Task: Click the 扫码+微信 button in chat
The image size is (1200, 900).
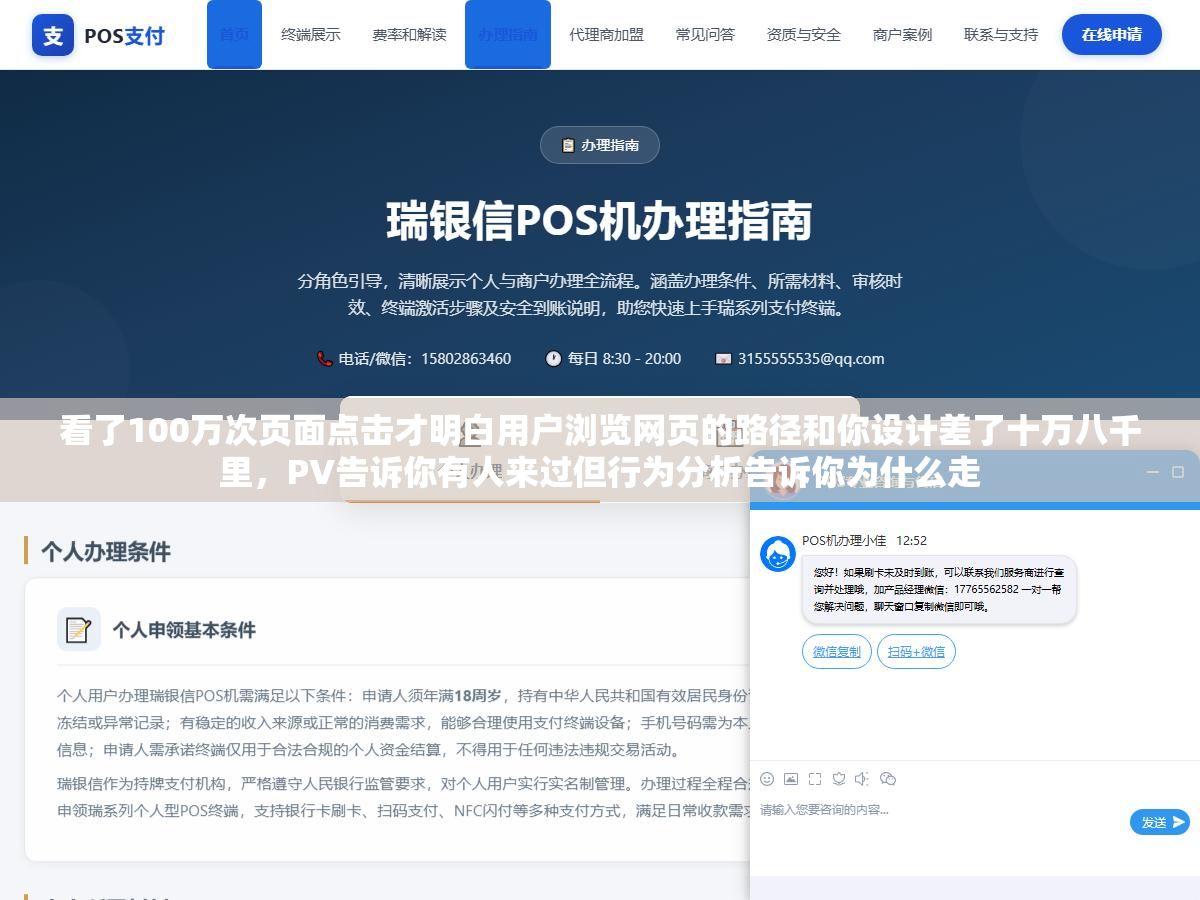Action: 916,651
